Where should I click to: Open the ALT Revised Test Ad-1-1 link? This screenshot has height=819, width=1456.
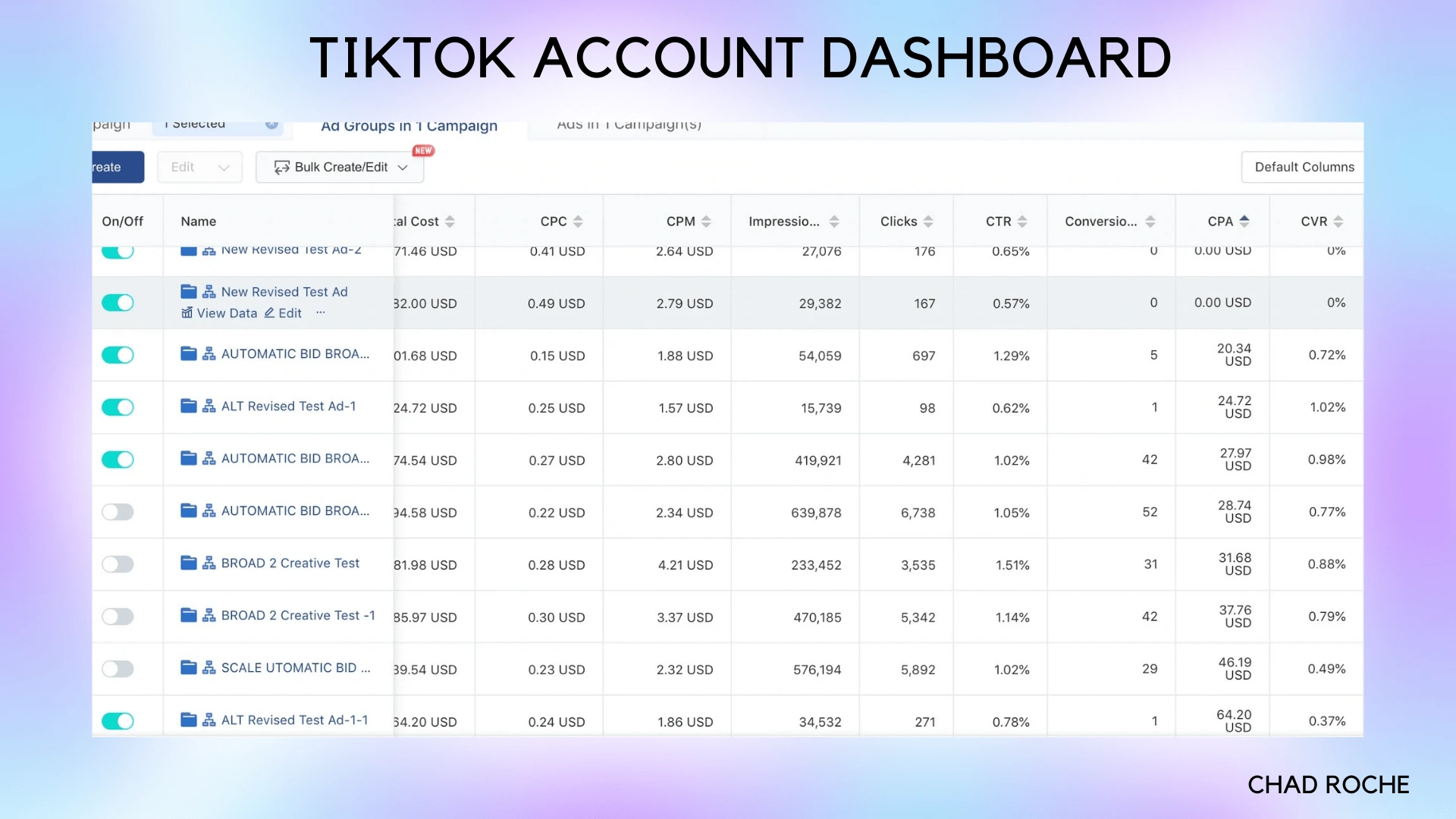point(294,720)
